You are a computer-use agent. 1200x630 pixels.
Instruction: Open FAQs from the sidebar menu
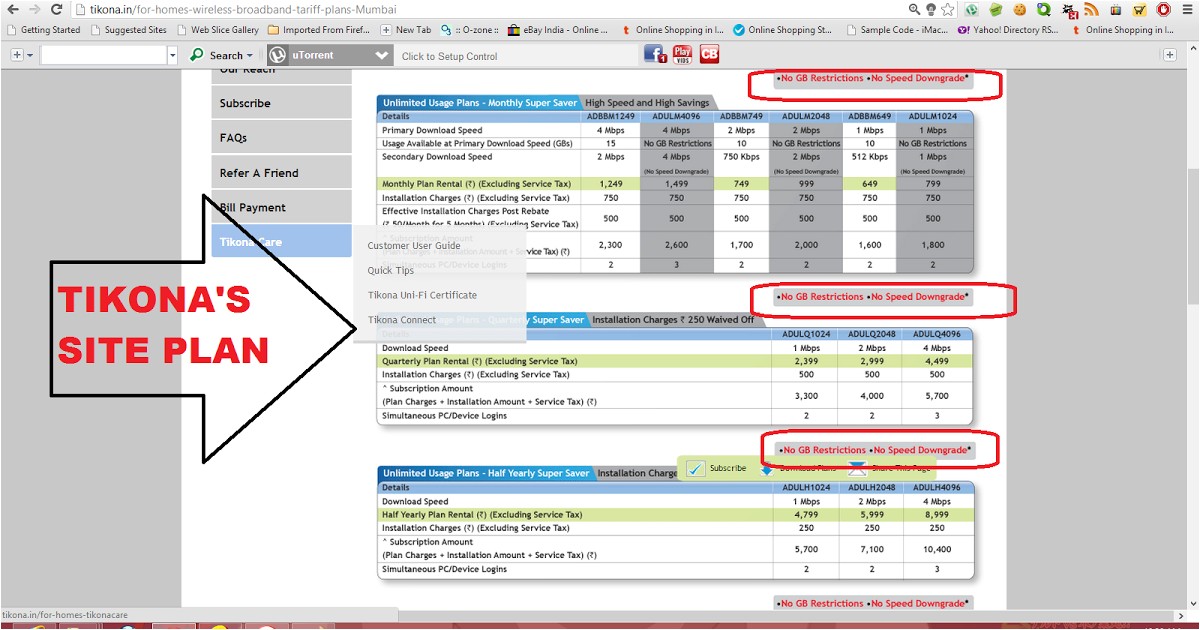click(233, 138)
